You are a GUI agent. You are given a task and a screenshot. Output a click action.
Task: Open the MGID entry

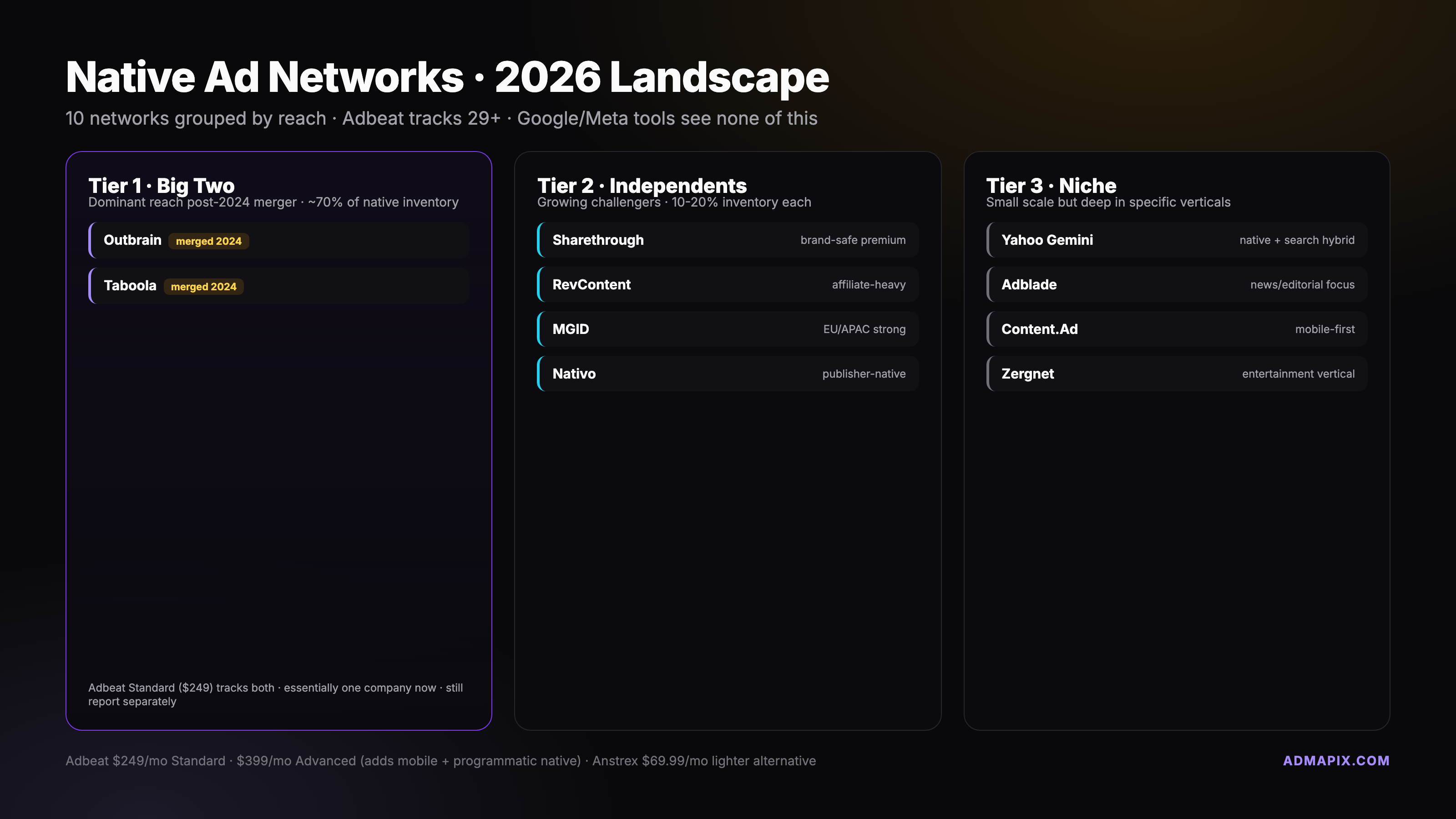click(x=728, y=329)
